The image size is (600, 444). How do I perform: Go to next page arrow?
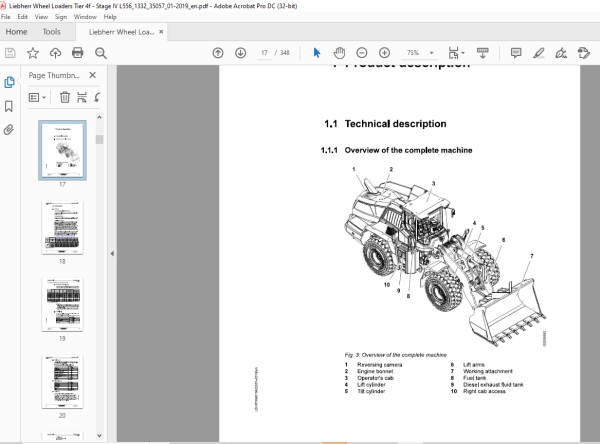240,53
